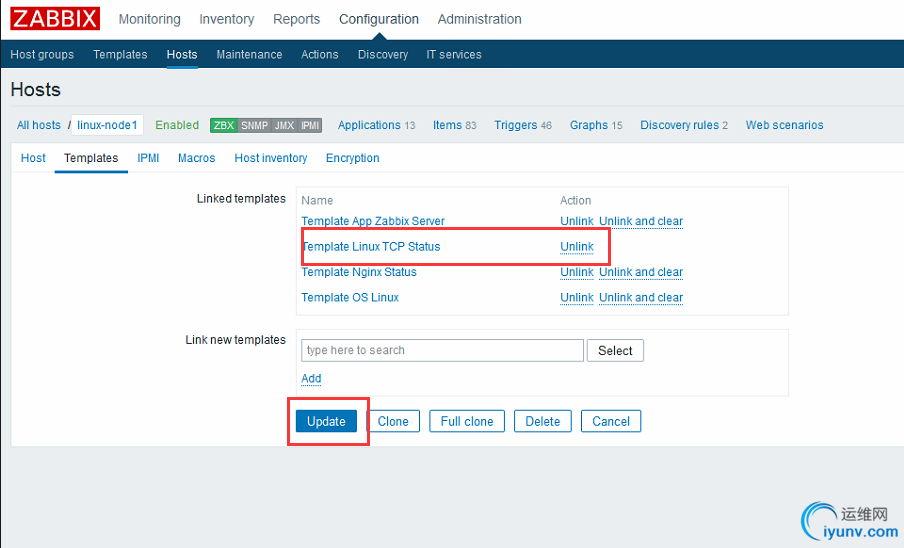Click the SNMP availability badge
The image size is (904, 548).
[254, 125]
